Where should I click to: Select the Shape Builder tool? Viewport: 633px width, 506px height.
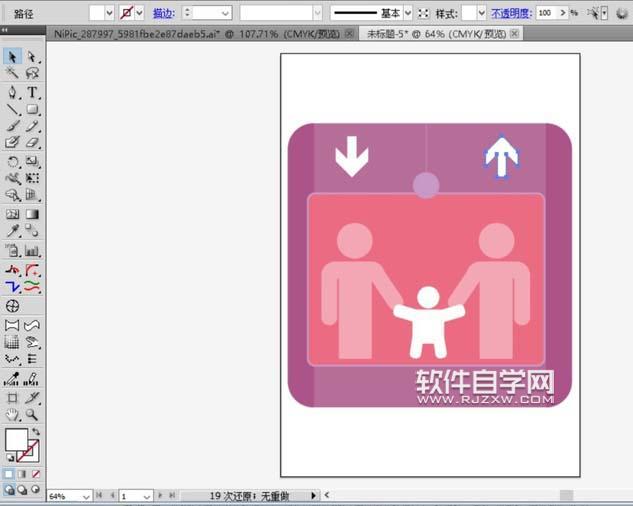coord(12,195)
